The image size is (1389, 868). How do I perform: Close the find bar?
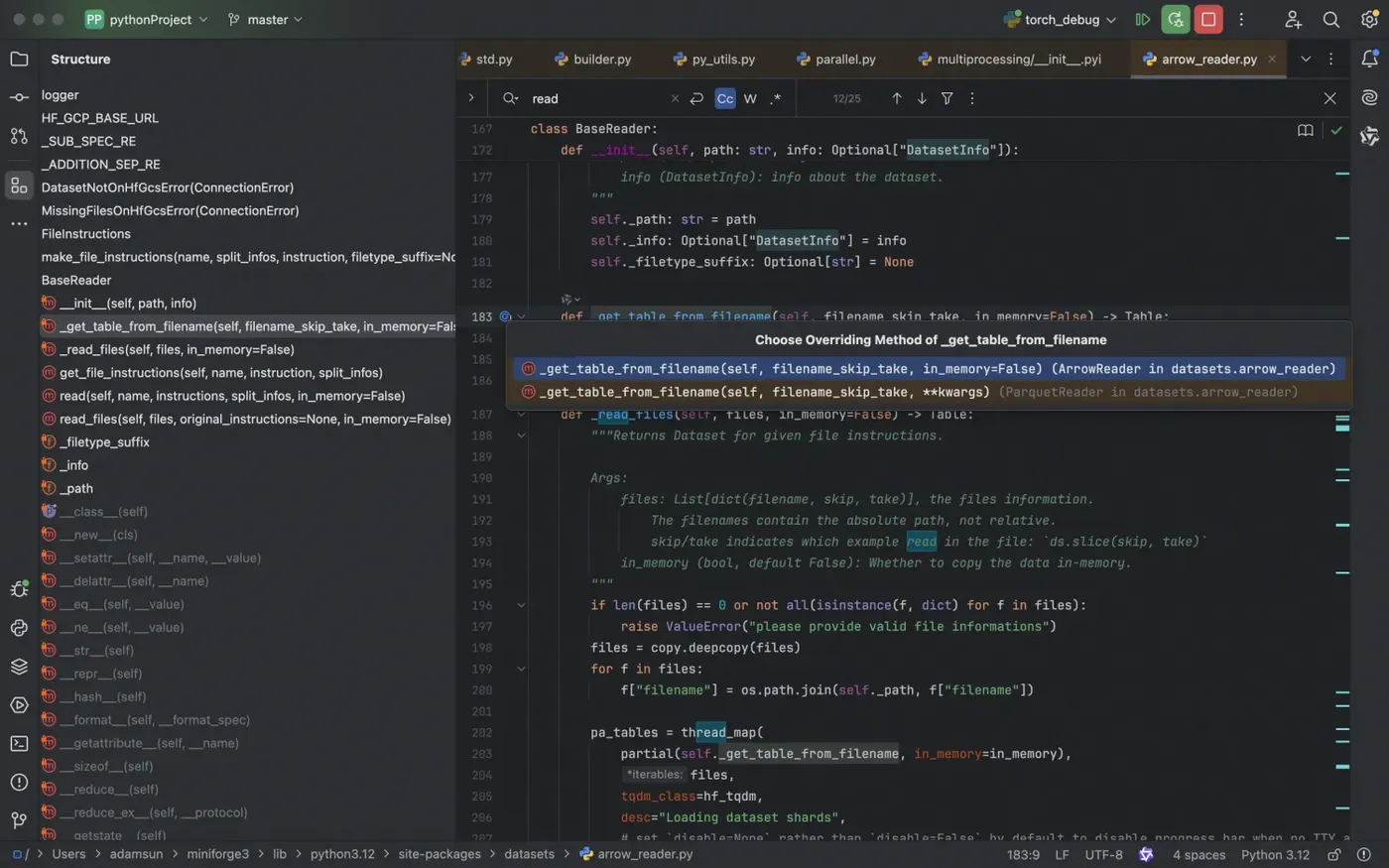pos(1330,98)
